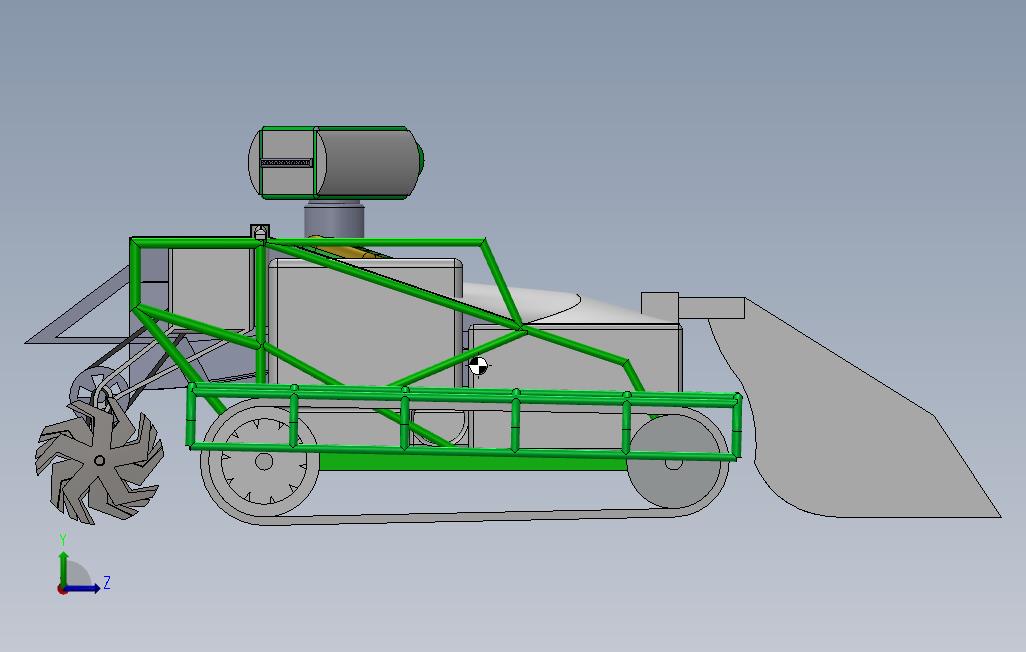Select the spoked rear track wheel
Image resolution: width=1026 pixels, height=652 pixels.
[264, 462]
